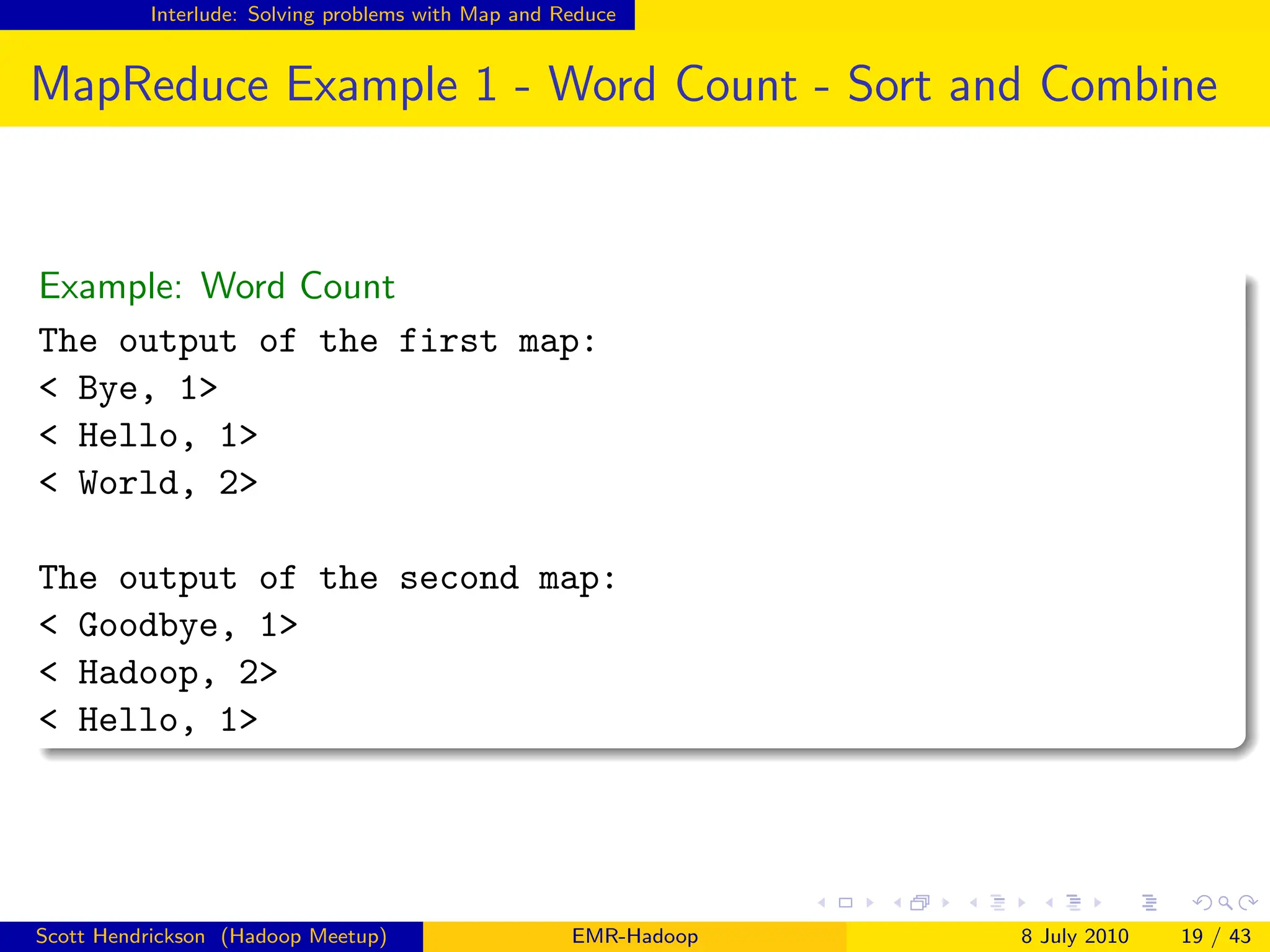Viewport: 1270px width, 952px height.
Task: Jump to next subsection arrow
Action: point(1022,903)
